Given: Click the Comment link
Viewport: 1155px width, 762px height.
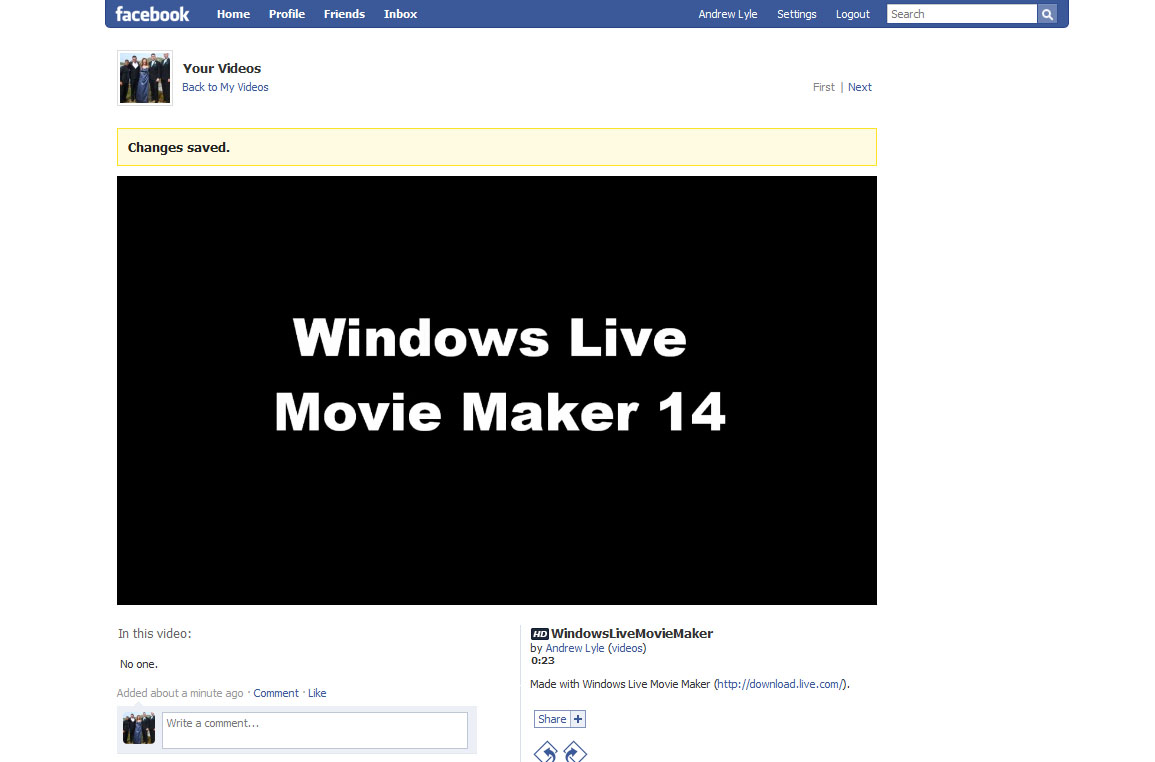Looking at the screenshot, I should (x=275, y=693).
